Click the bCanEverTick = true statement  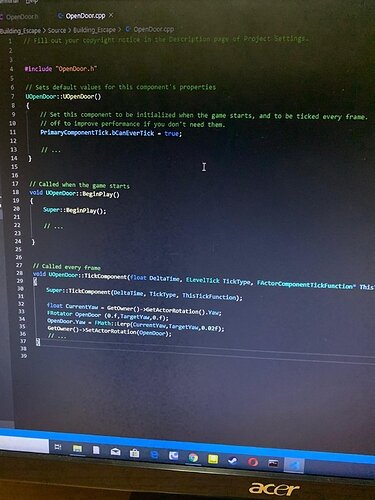click(111, 133)
